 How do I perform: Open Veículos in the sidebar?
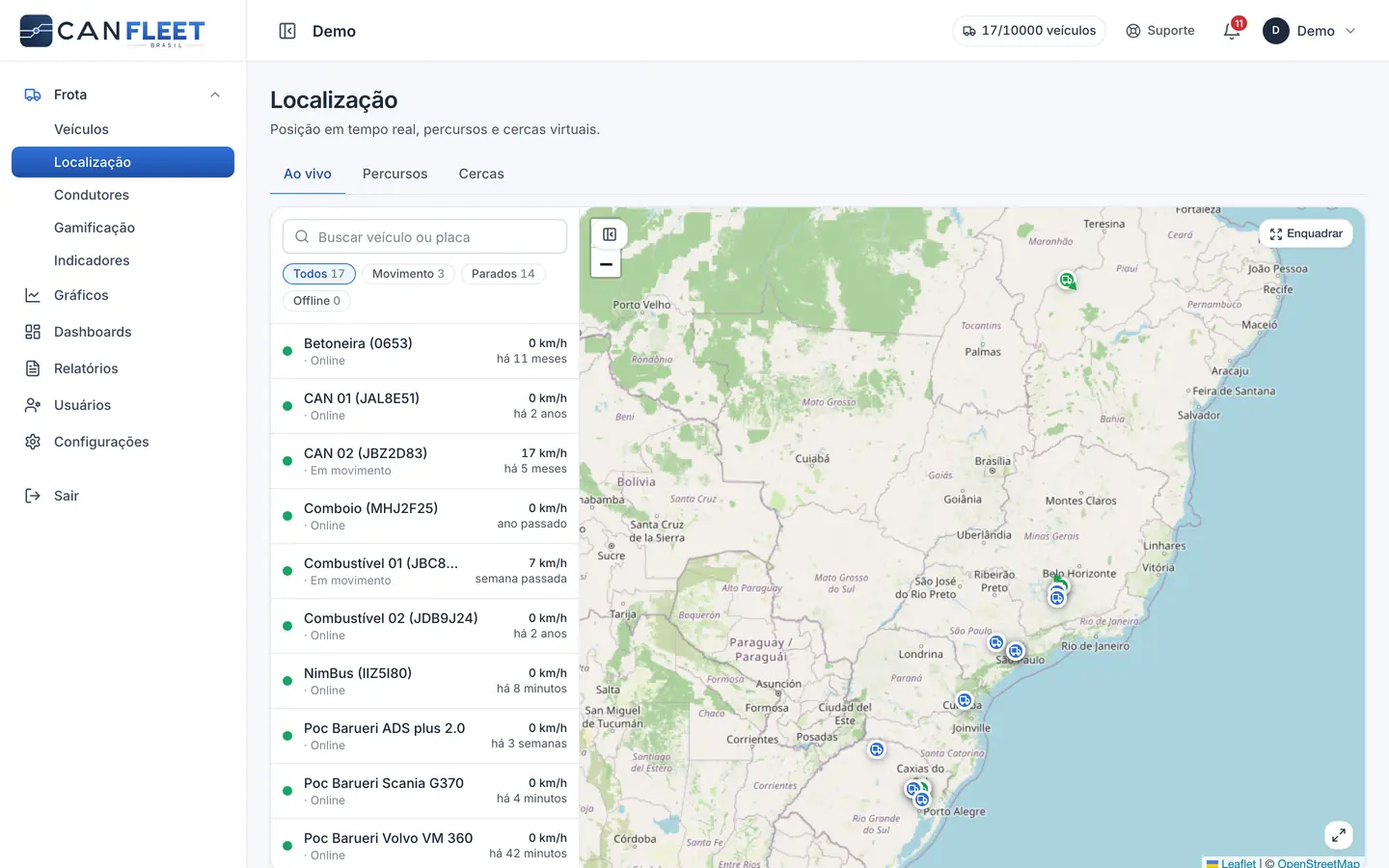point(123,129)
